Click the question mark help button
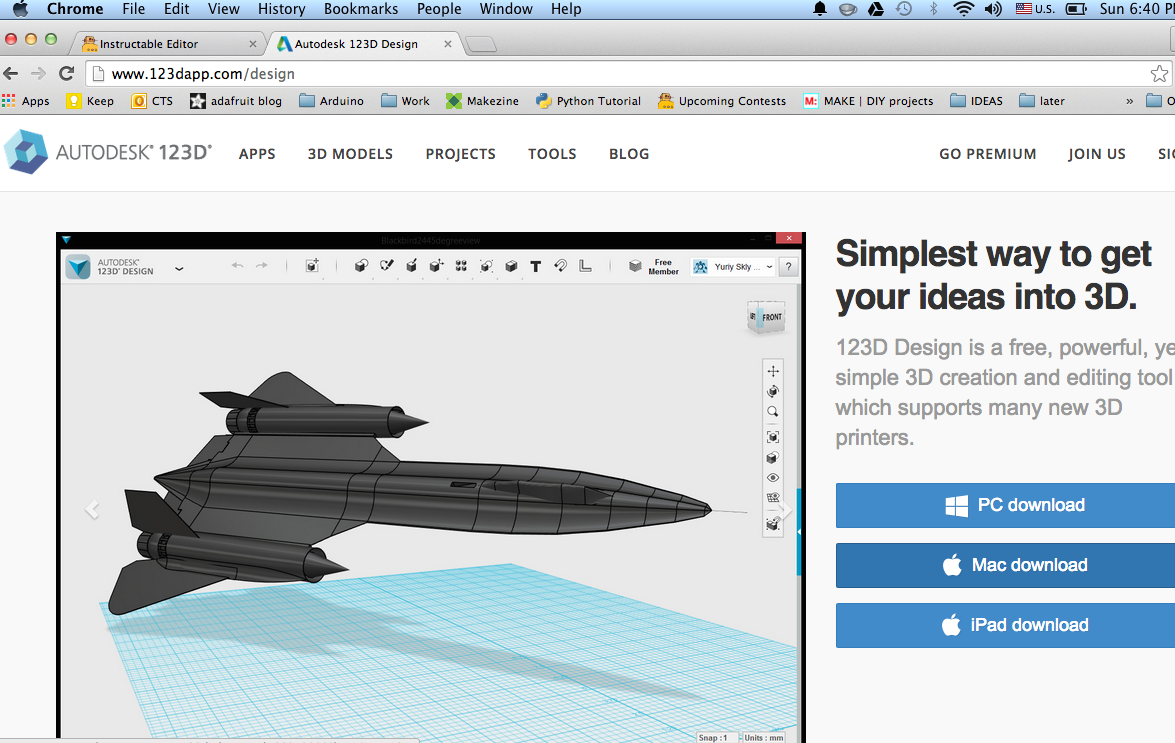Screen dimensions: 1175x743 (788, 267)
